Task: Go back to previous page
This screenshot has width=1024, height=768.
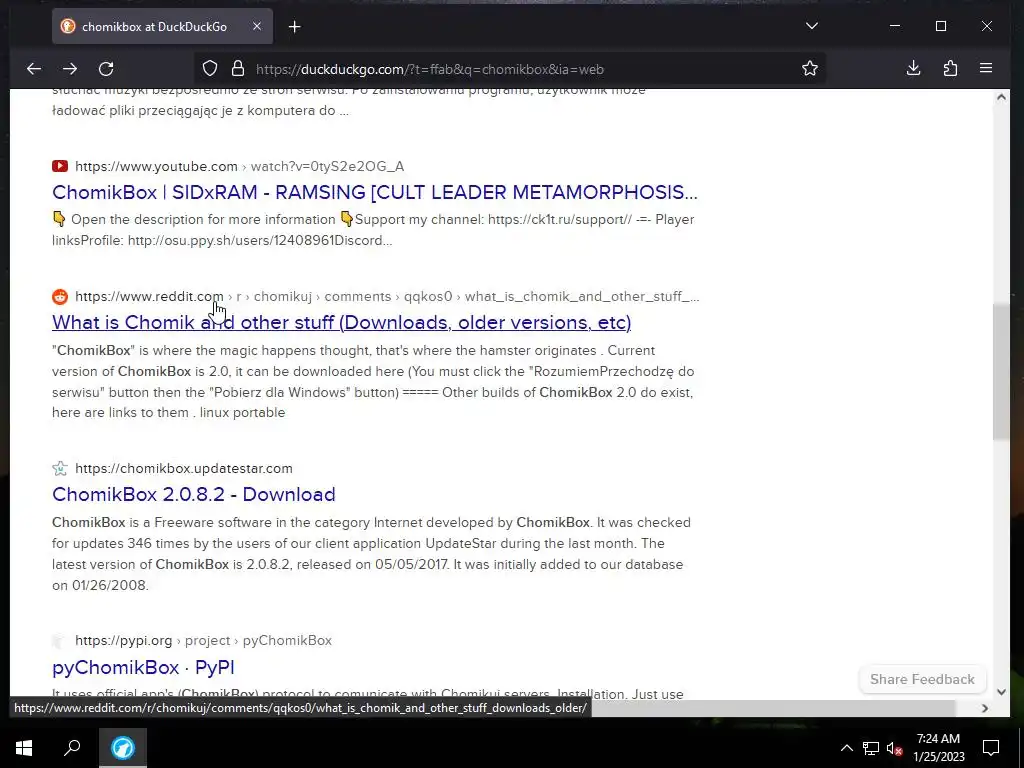Action: pos(34,69)
